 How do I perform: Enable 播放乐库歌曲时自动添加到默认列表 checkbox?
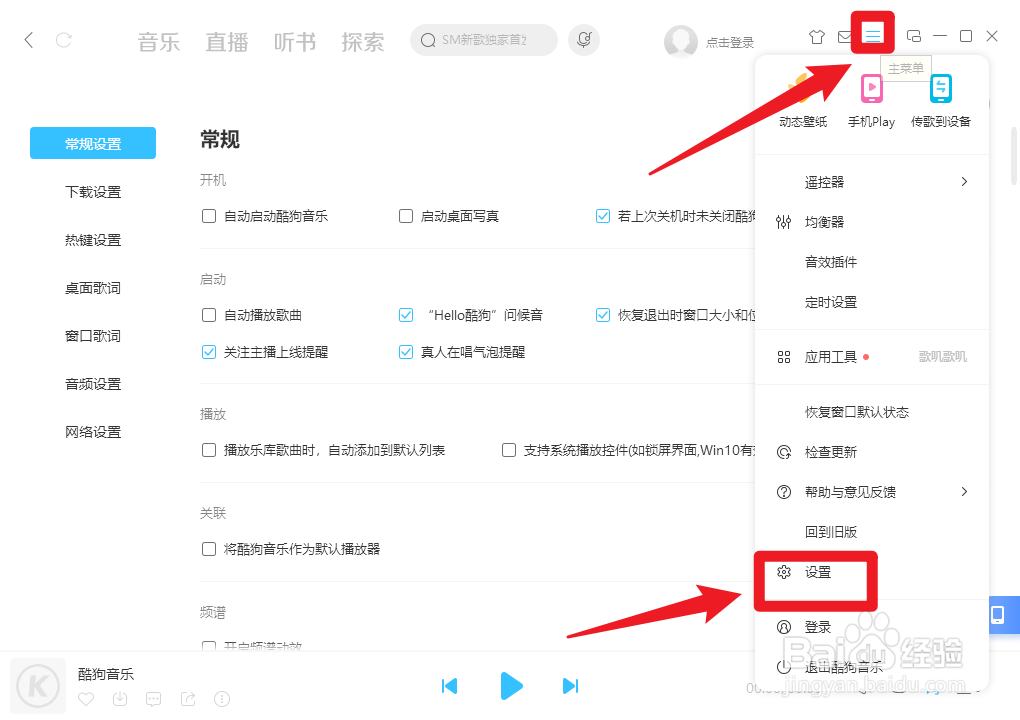(x=209, y=450)
